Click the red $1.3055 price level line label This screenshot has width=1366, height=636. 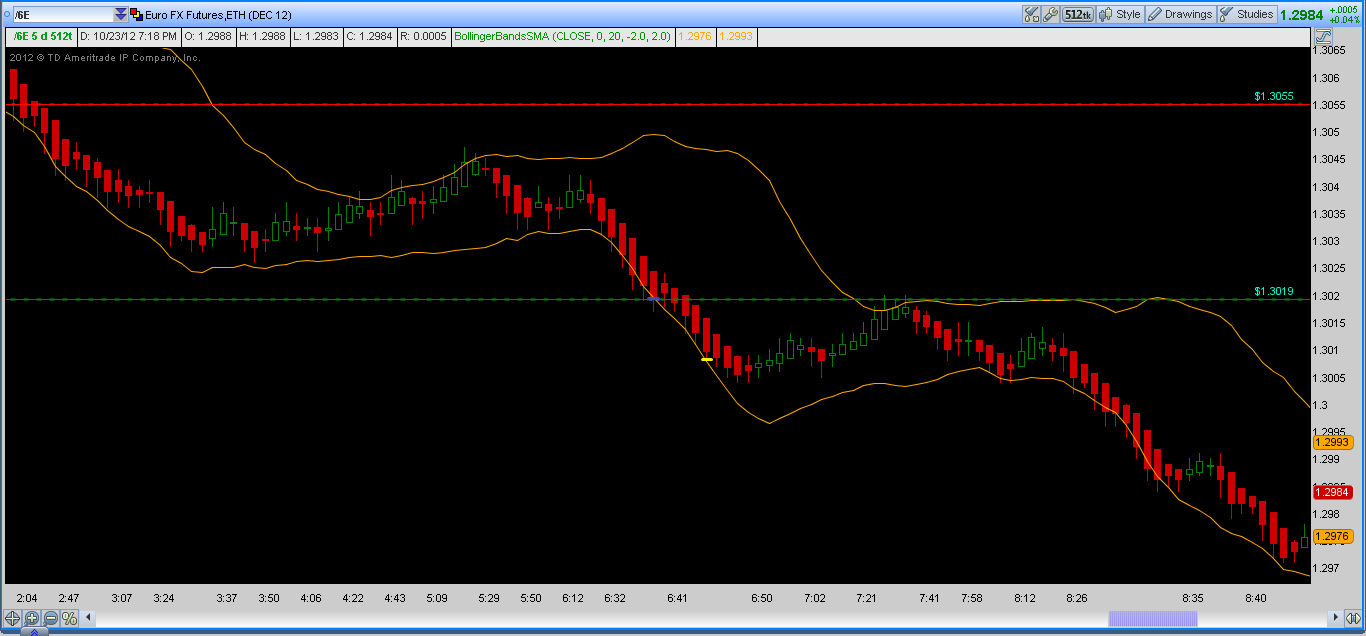[1274, 96]
